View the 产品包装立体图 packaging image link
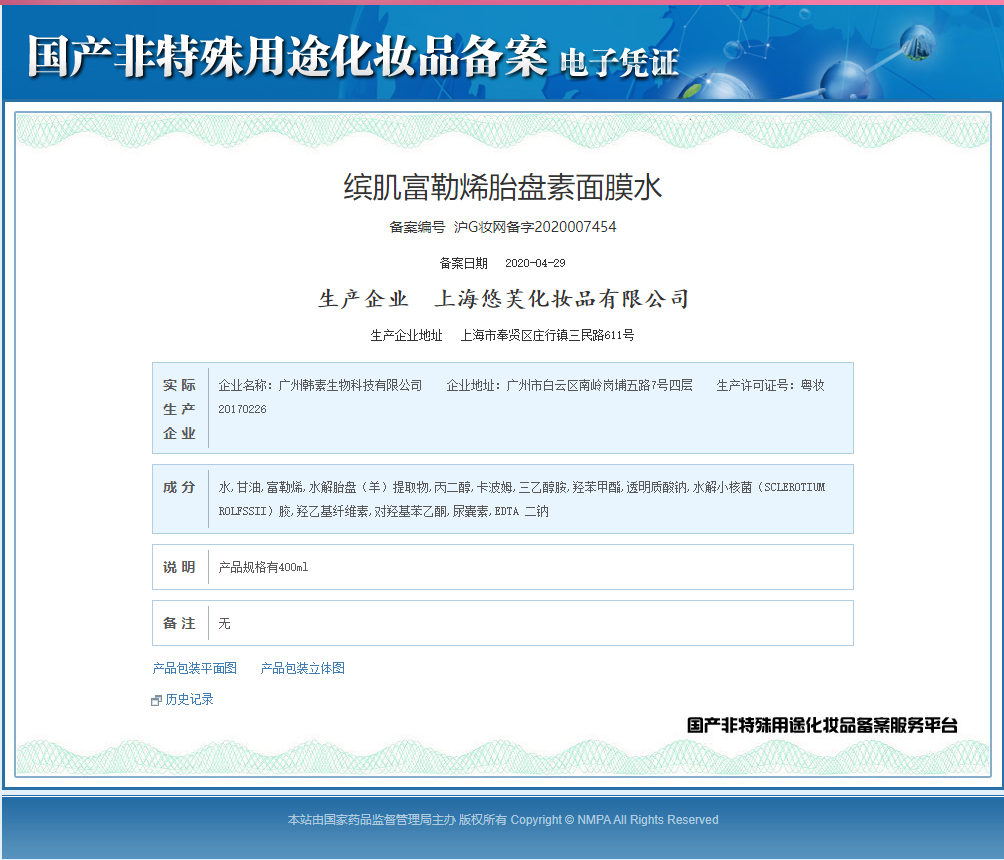This screenshot has width=1004, height=860. (302, 668)
